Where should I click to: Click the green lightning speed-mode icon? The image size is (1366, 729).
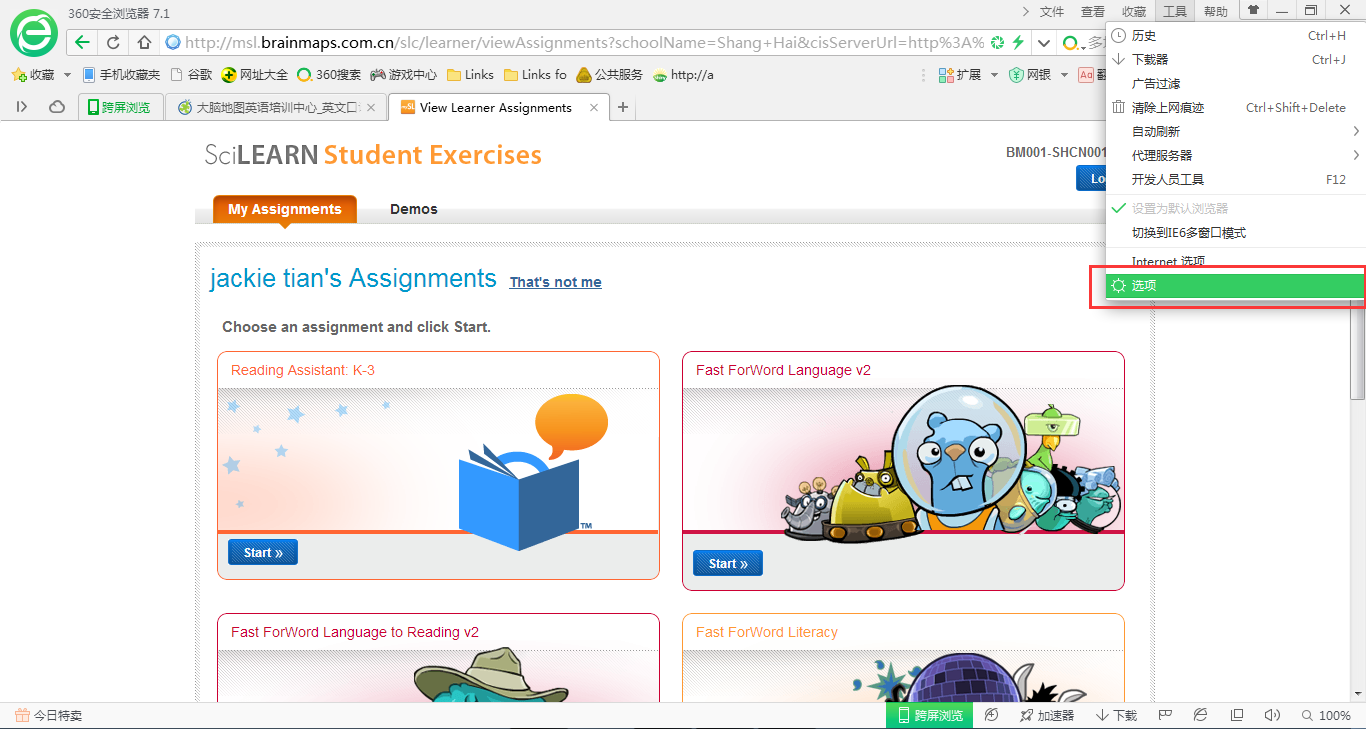[x=1018, y=42]
